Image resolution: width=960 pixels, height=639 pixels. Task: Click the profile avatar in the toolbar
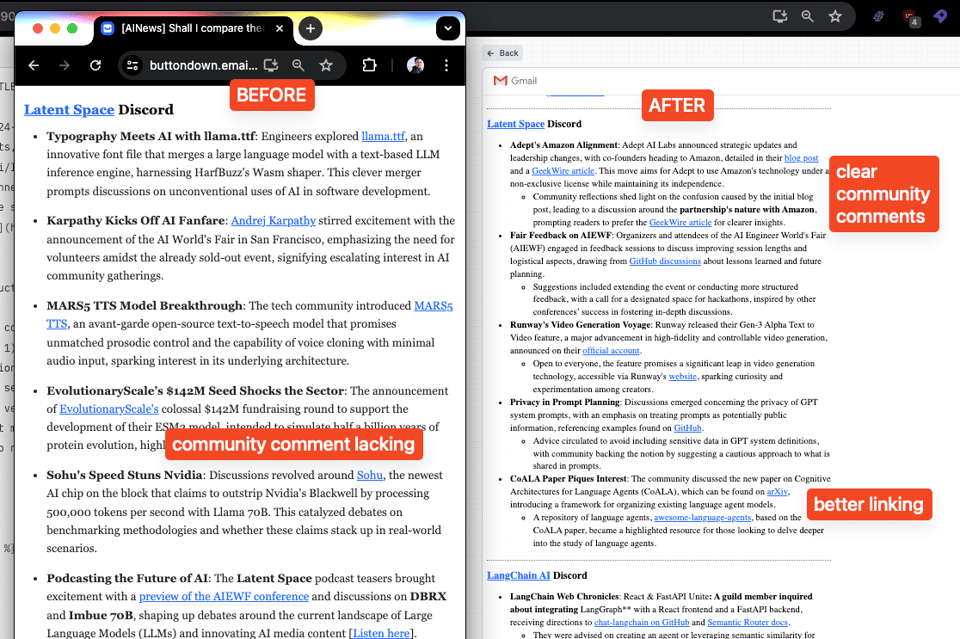[416, 66]
